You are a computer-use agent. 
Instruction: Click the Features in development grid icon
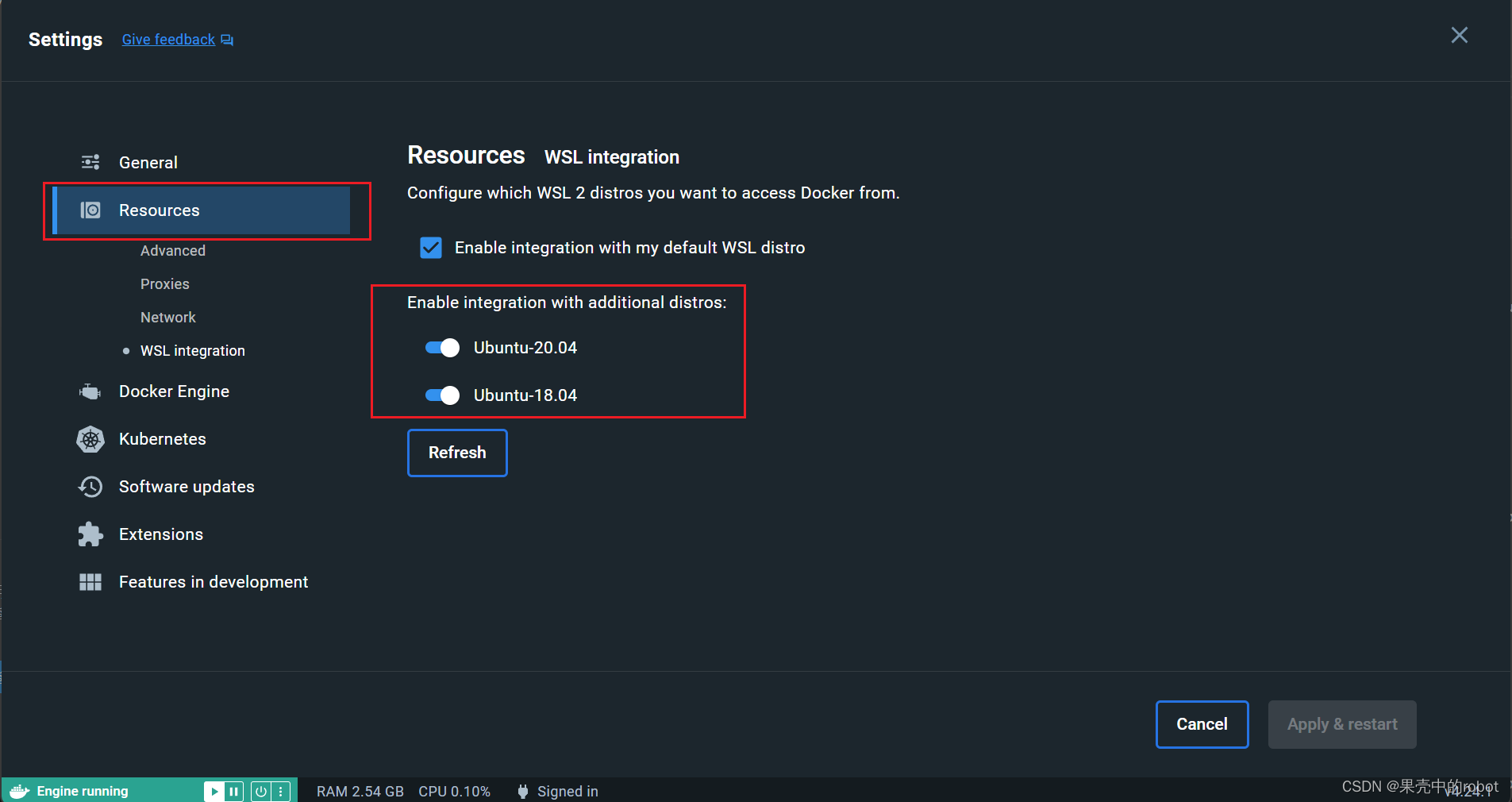tap(90, 582)
